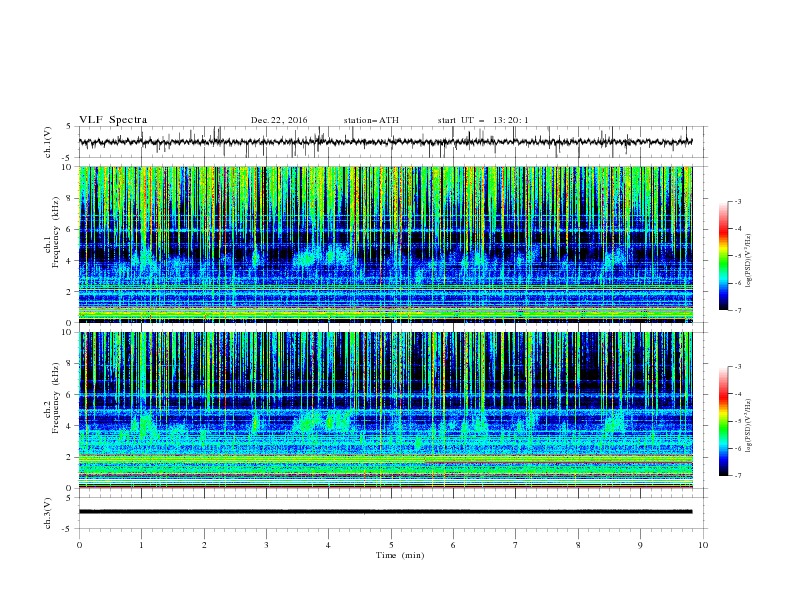The height and width of the screenshot is (612, 792).
Task: Click the "5" tick on ch.1(V) axis
Action: tap(69, 126)
